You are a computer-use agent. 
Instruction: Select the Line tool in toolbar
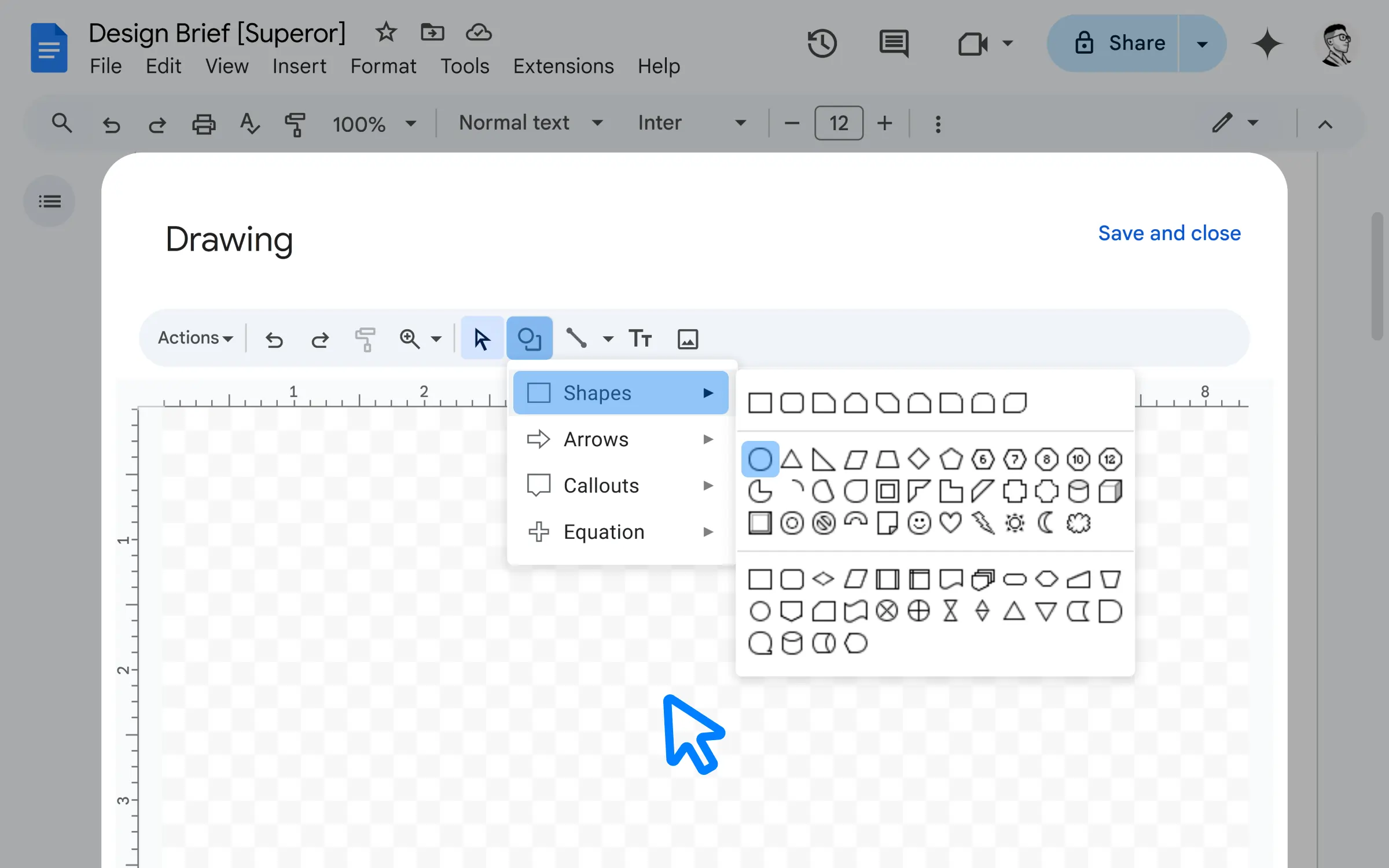coord(576,338)
